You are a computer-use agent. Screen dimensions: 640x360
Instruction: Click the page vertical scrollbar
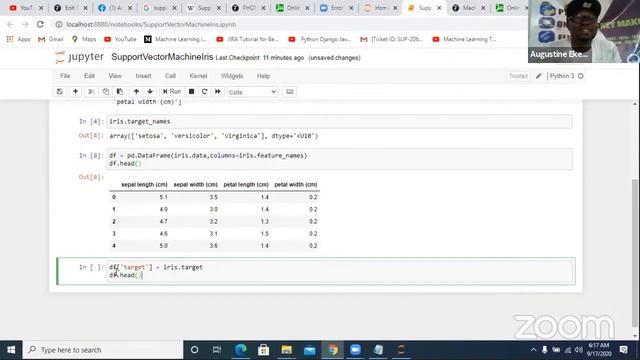(635, 253)
